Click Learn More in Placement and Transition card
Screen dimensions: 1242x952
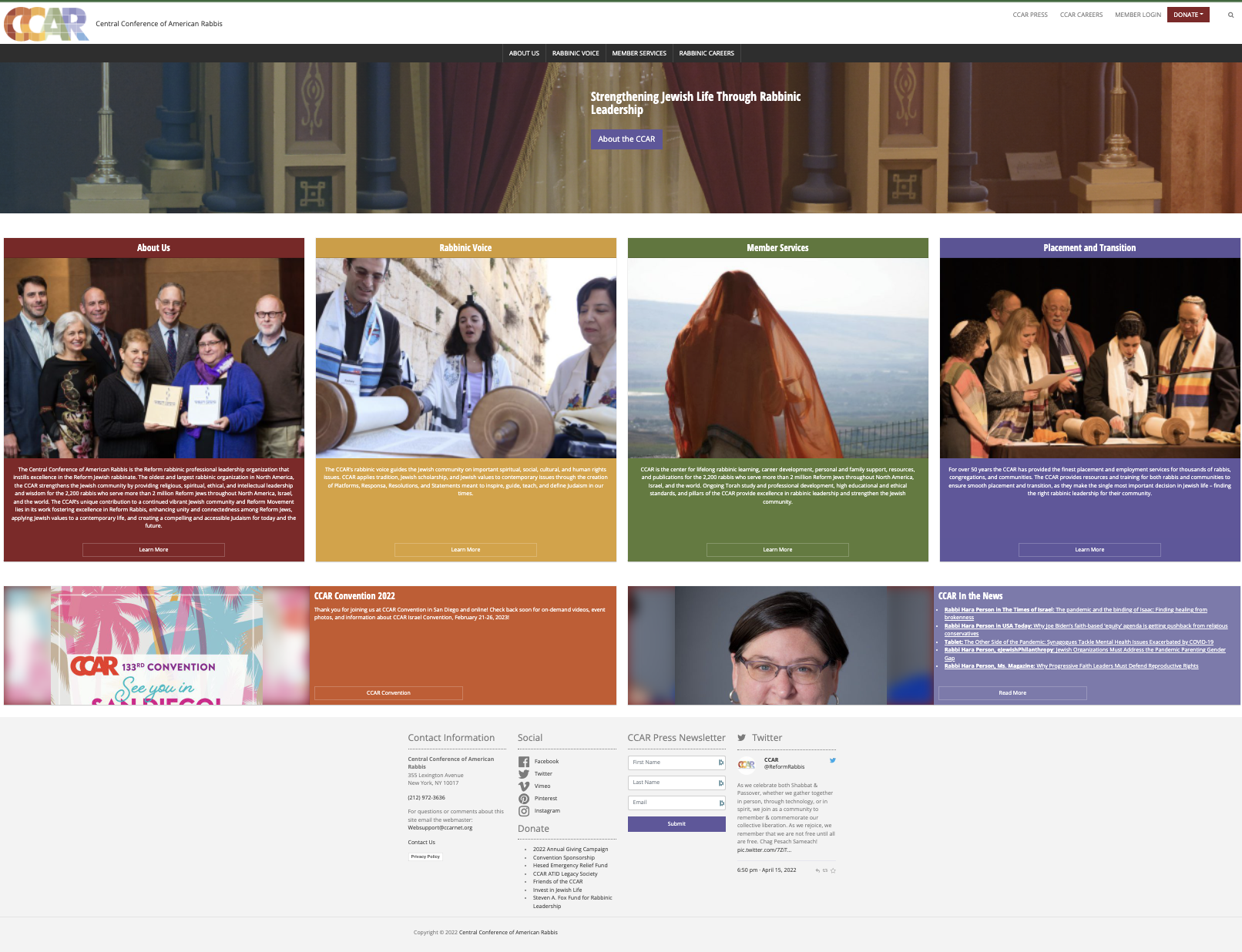[1089, 550]
